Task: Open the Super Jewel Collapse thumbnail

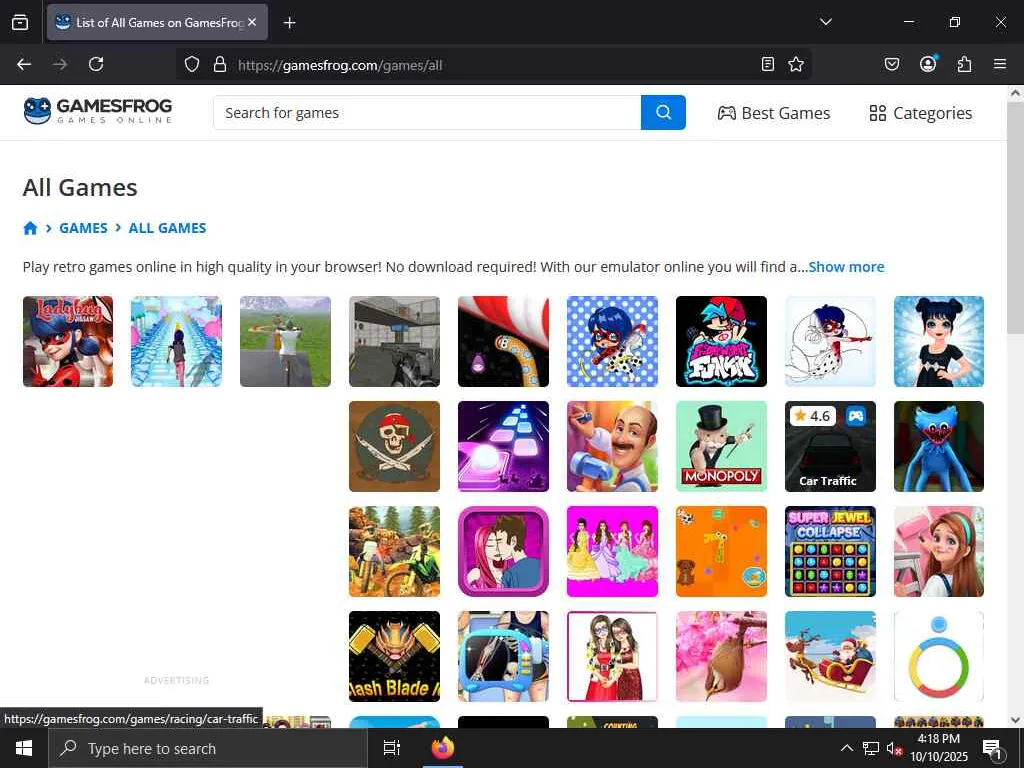Action: tap(830, 551)
